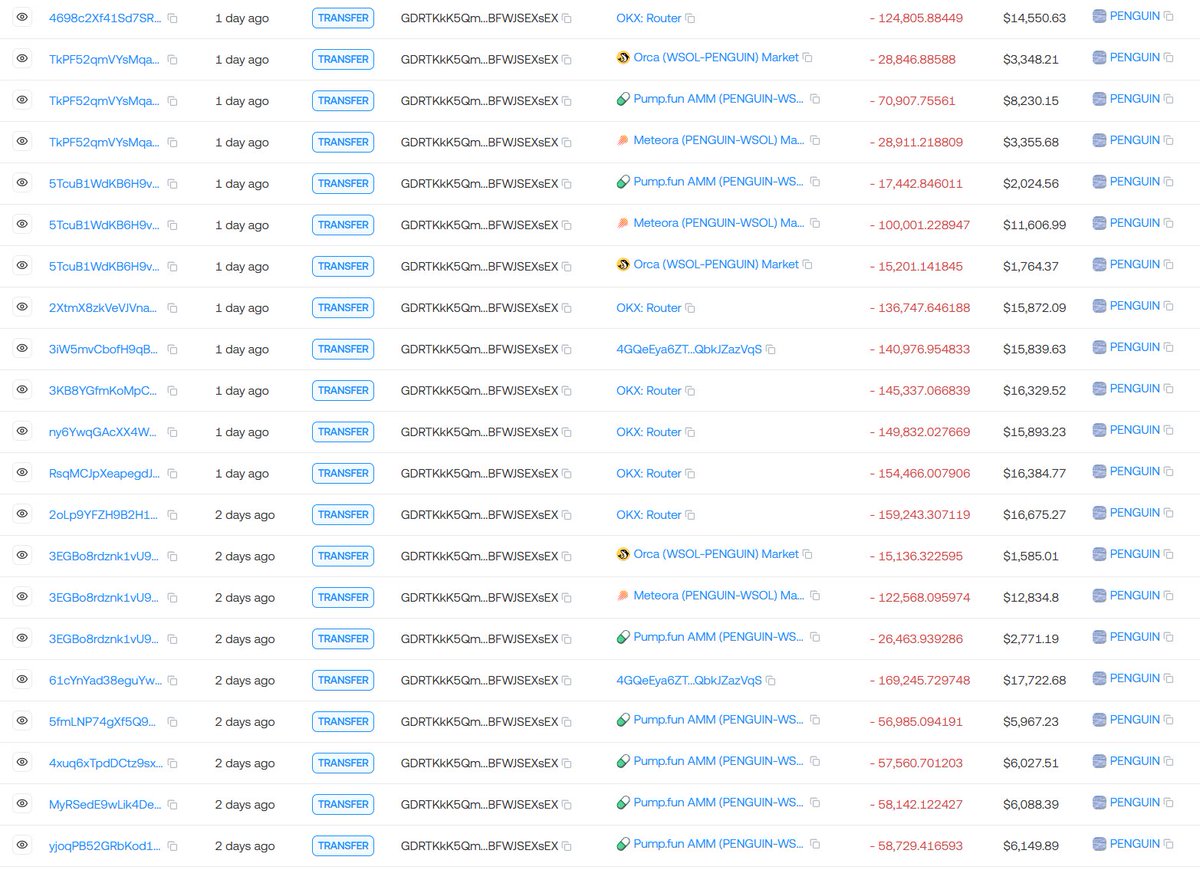Click "2 days ago" in the 61cYnYad38eguYw row
This screenshot has height=870, width=1200.
245,681
